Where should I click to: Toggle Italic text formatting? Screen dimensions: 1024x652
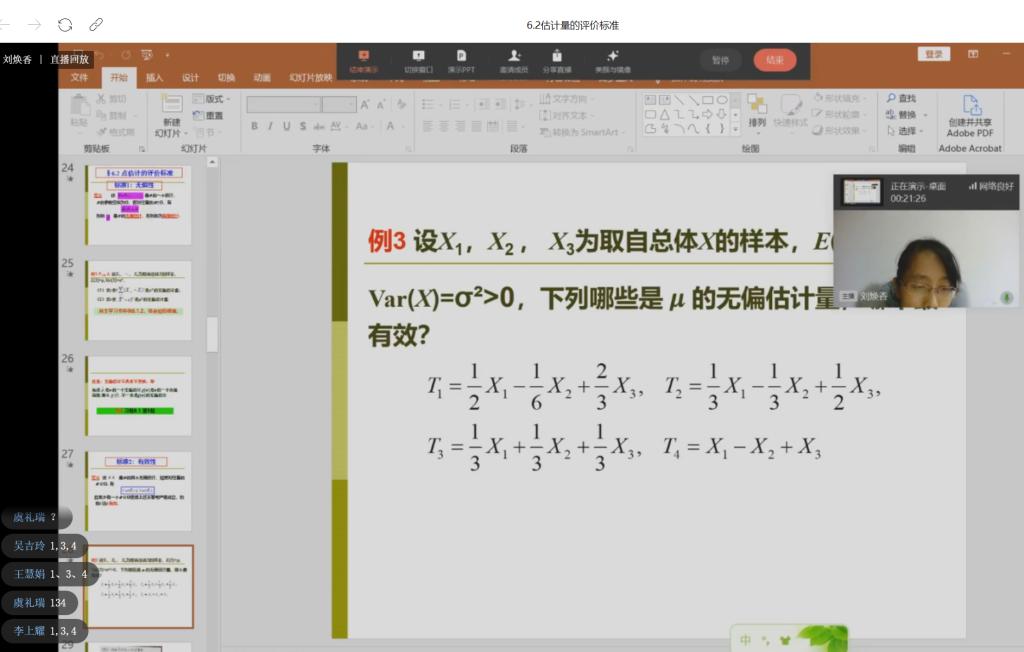(x=270, y=126)
